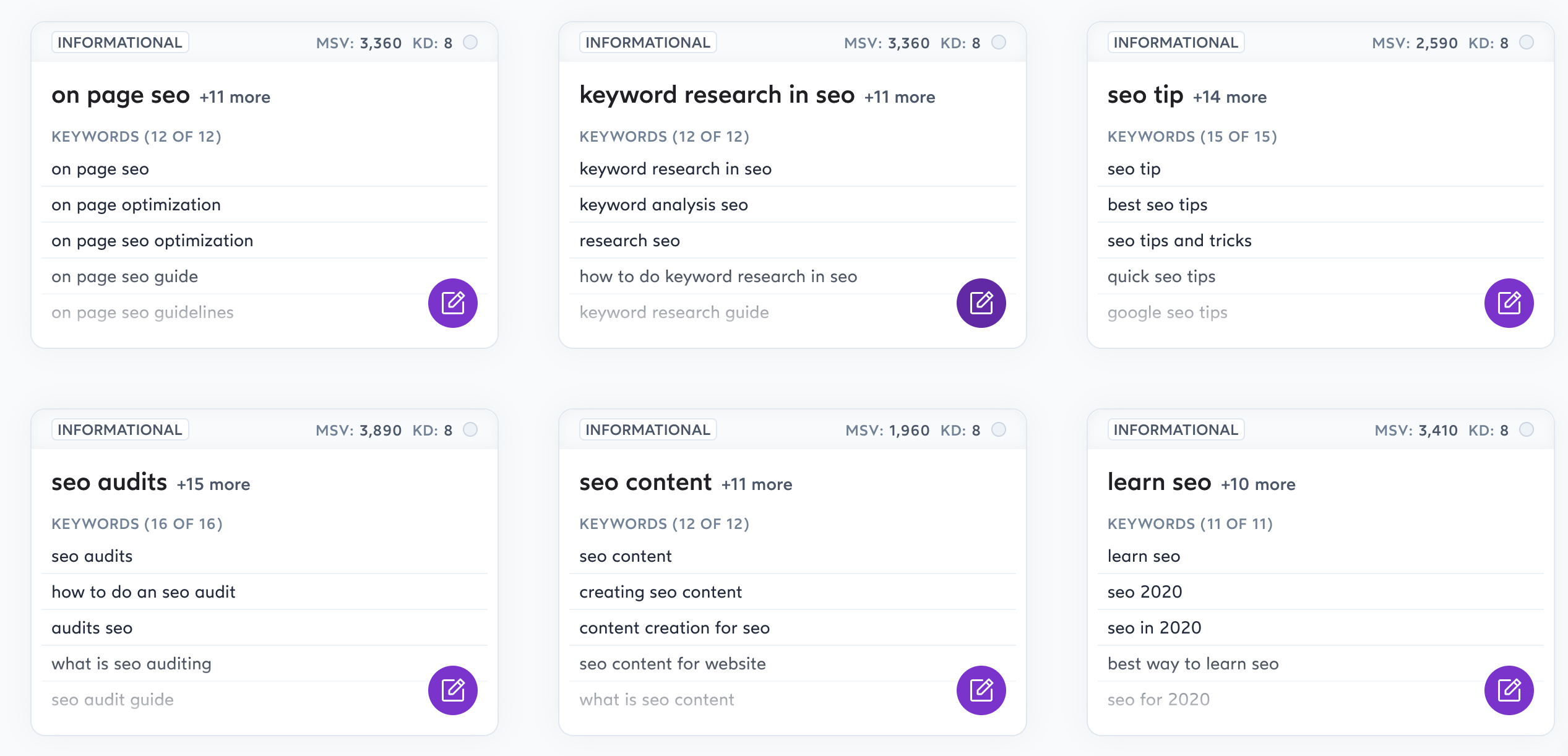Click the INFORMATIONAL tag on 'seo tip' card

(1176, 43)
